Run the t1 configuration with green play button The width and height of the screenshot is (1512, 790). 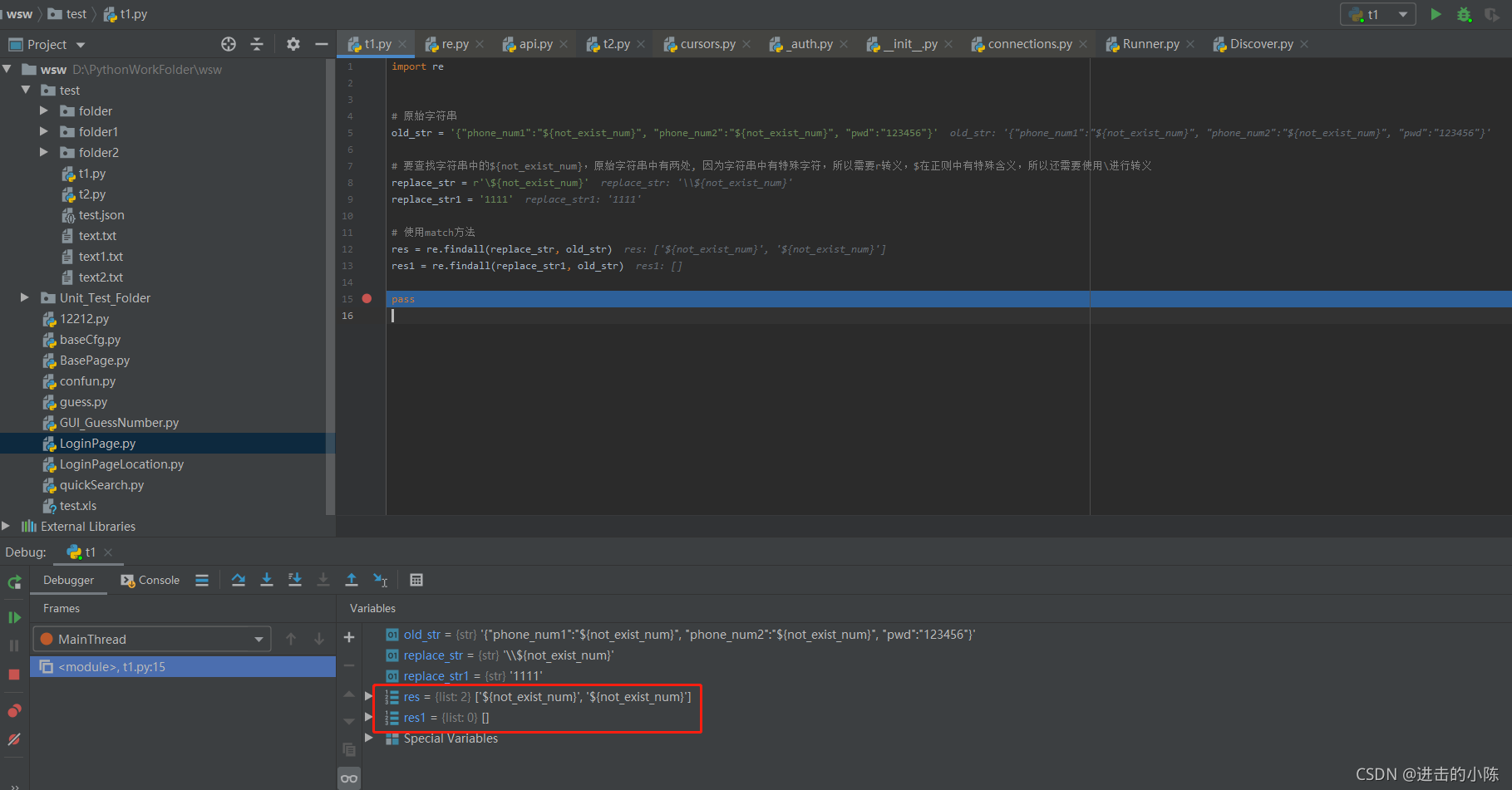tap(1436, 14)
